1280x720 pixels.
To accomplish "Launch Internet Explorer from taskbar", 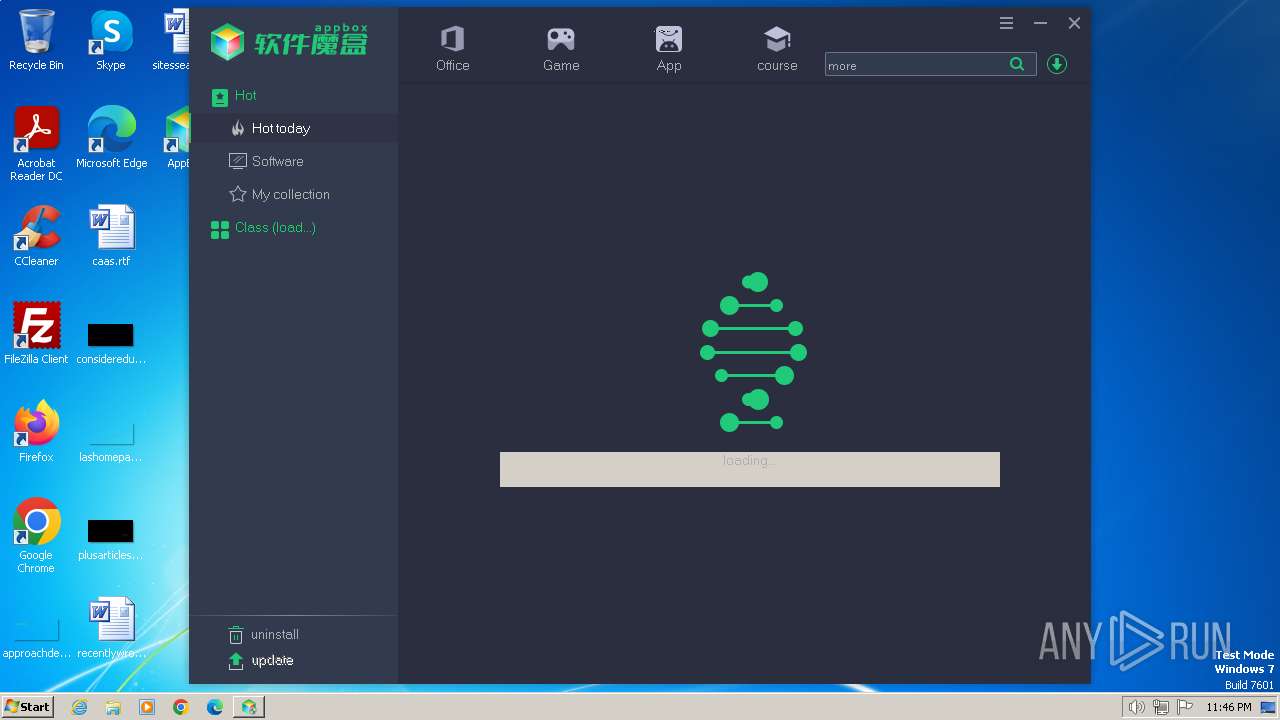I will click(79, 707).
